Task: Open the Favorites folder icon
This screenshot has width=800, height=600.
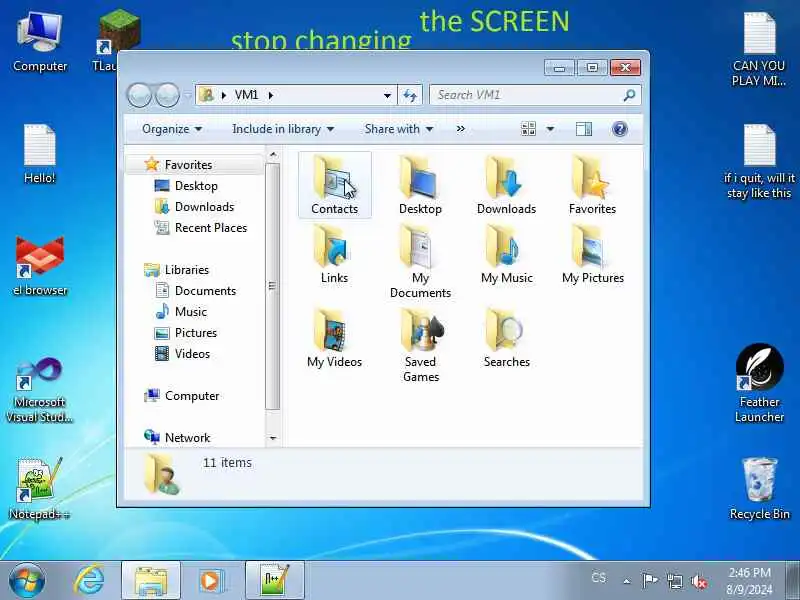Action: tap(592, 185)
